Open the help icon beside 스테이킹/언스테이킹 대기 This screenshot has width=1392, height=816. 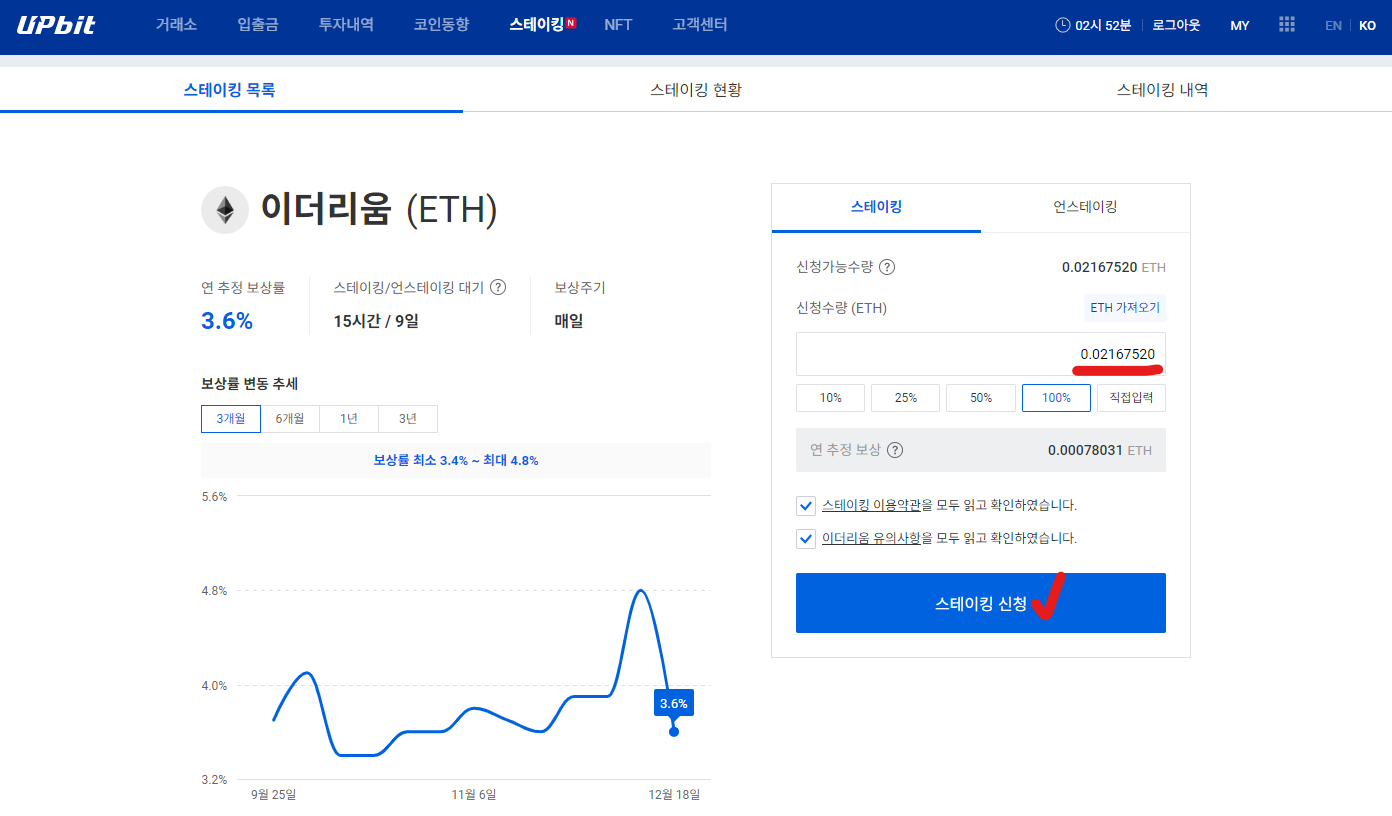click(x=498, y=287)
